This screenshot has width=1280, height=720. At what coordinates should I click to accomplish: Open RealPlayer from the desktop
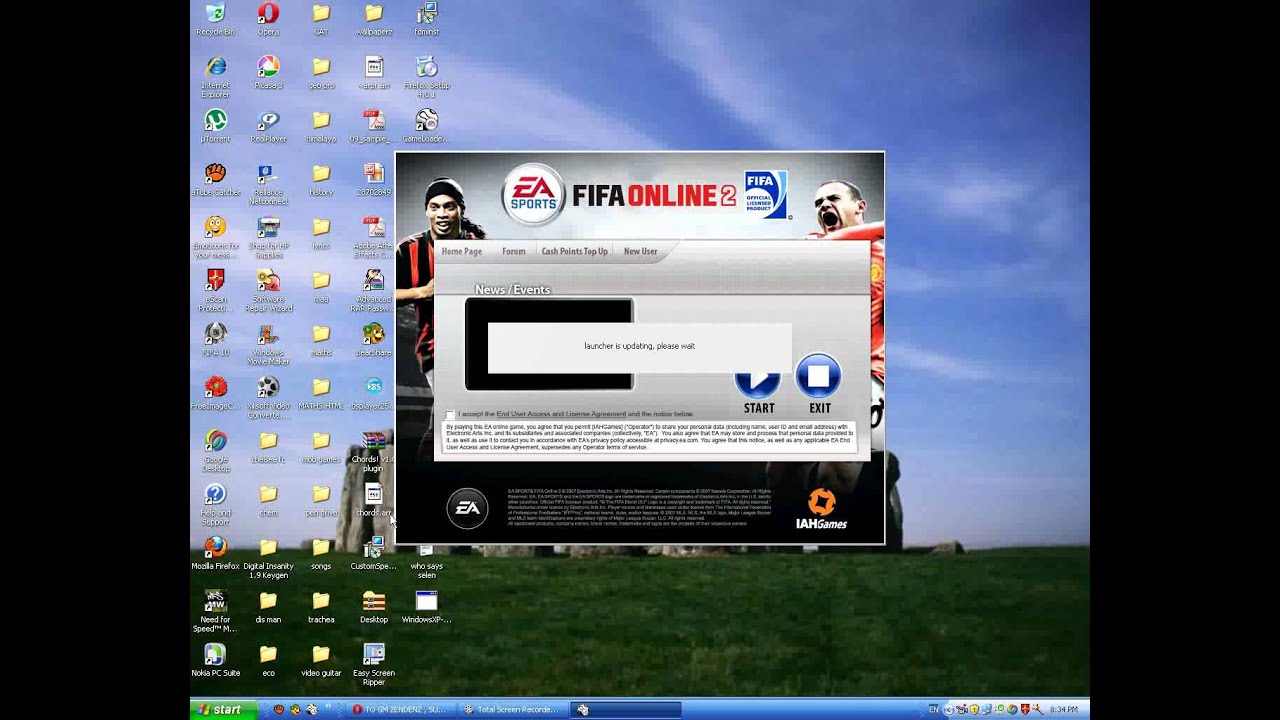[x=267, y=120]
